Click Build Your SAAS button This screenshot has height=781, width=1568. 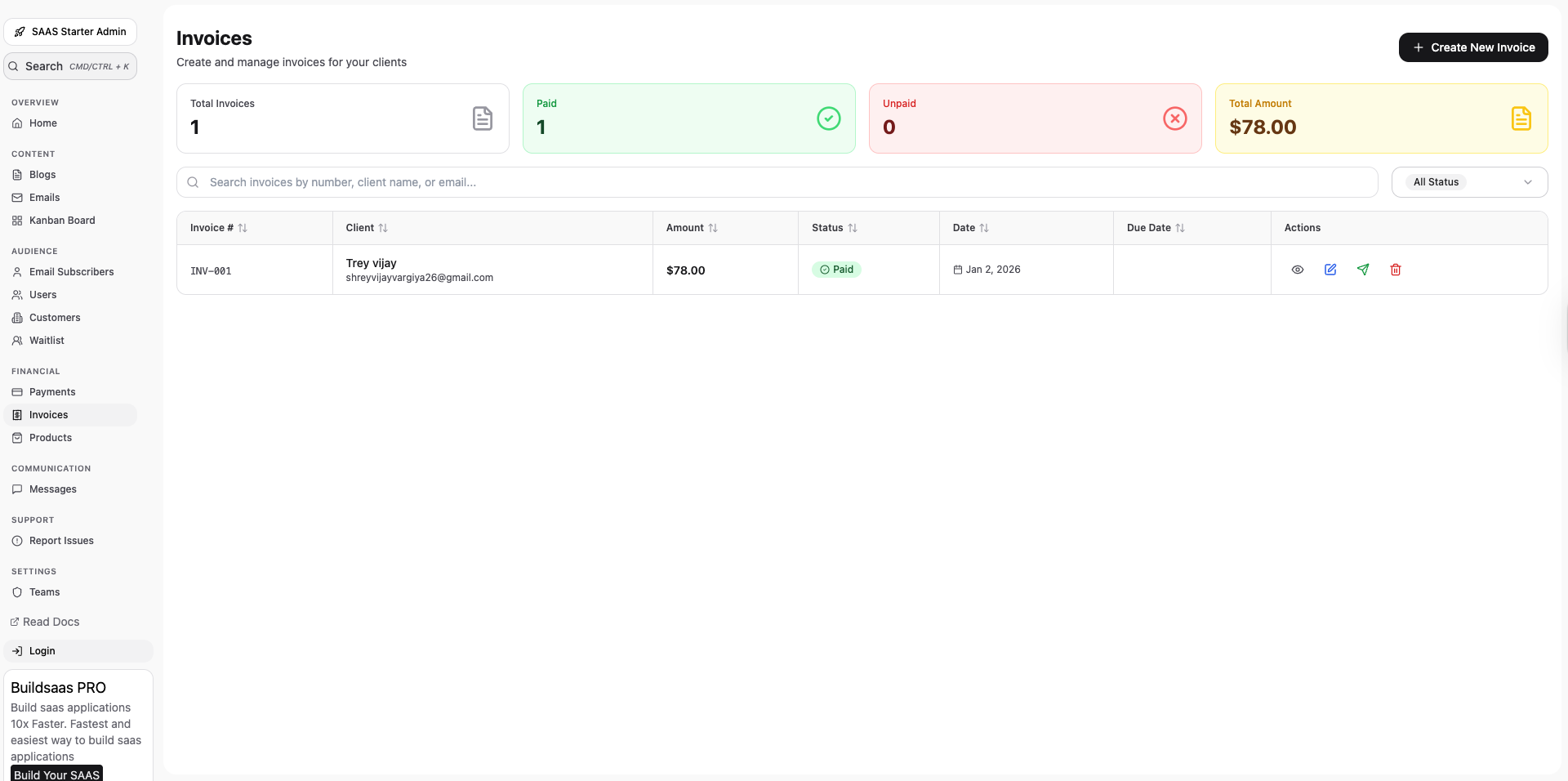(x=56, y=774)
